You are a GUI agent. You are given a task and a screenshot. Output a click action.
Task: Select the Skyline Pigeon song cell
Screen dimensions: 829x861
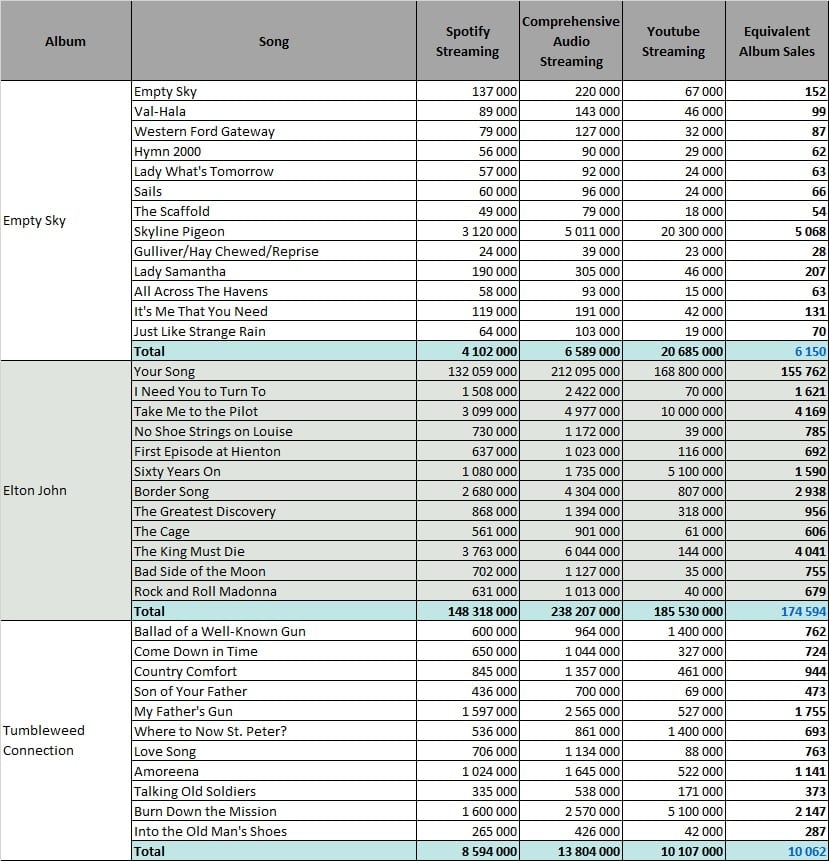(273, 231)
